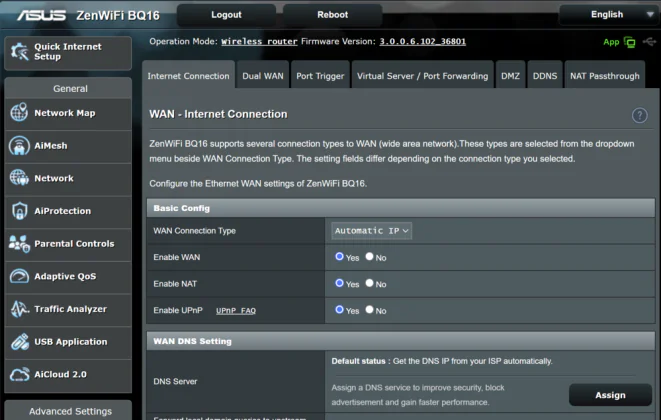The width and height of the screenshot is (661, 420).
Task: Click the Reboot button
Action: click(333, 15)
